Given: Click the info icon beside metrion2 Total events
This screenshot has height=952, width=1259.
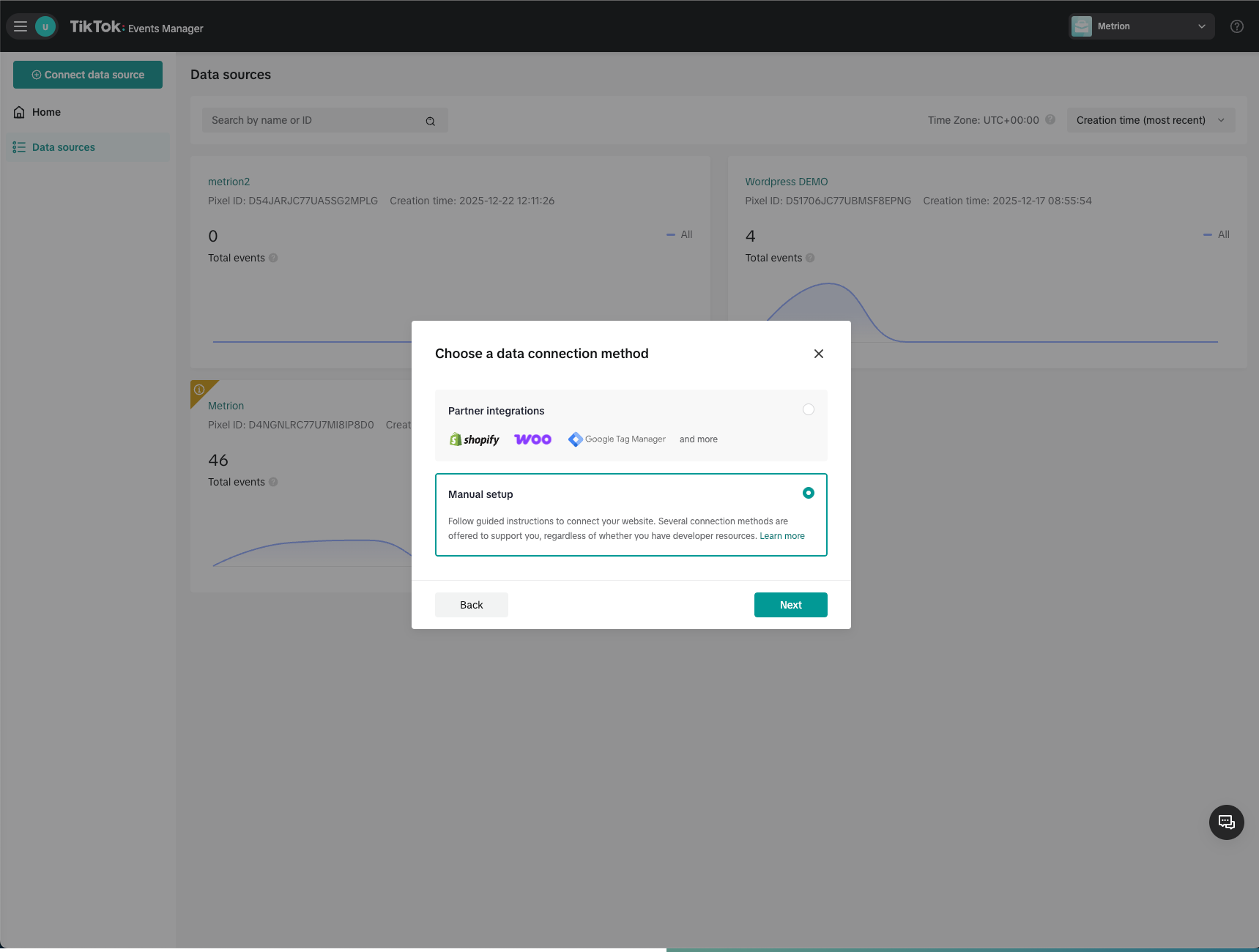Looking at the screenshot, I should pos(273,258).
